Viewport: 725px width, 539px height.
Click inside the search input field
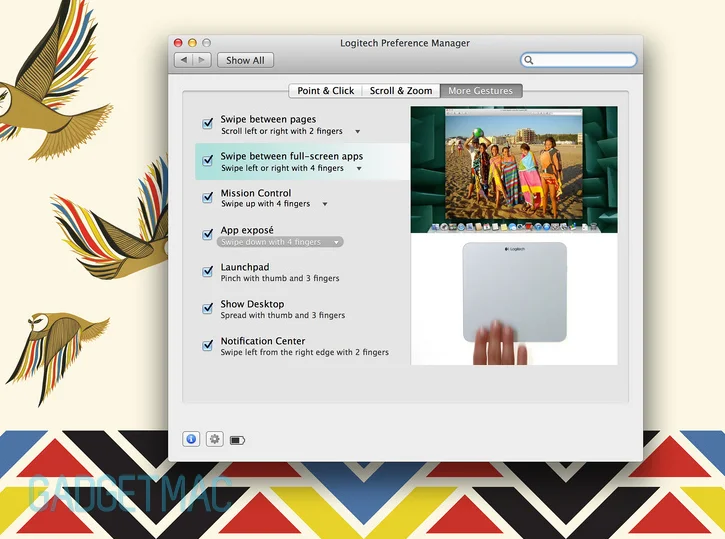coord(579,60)
